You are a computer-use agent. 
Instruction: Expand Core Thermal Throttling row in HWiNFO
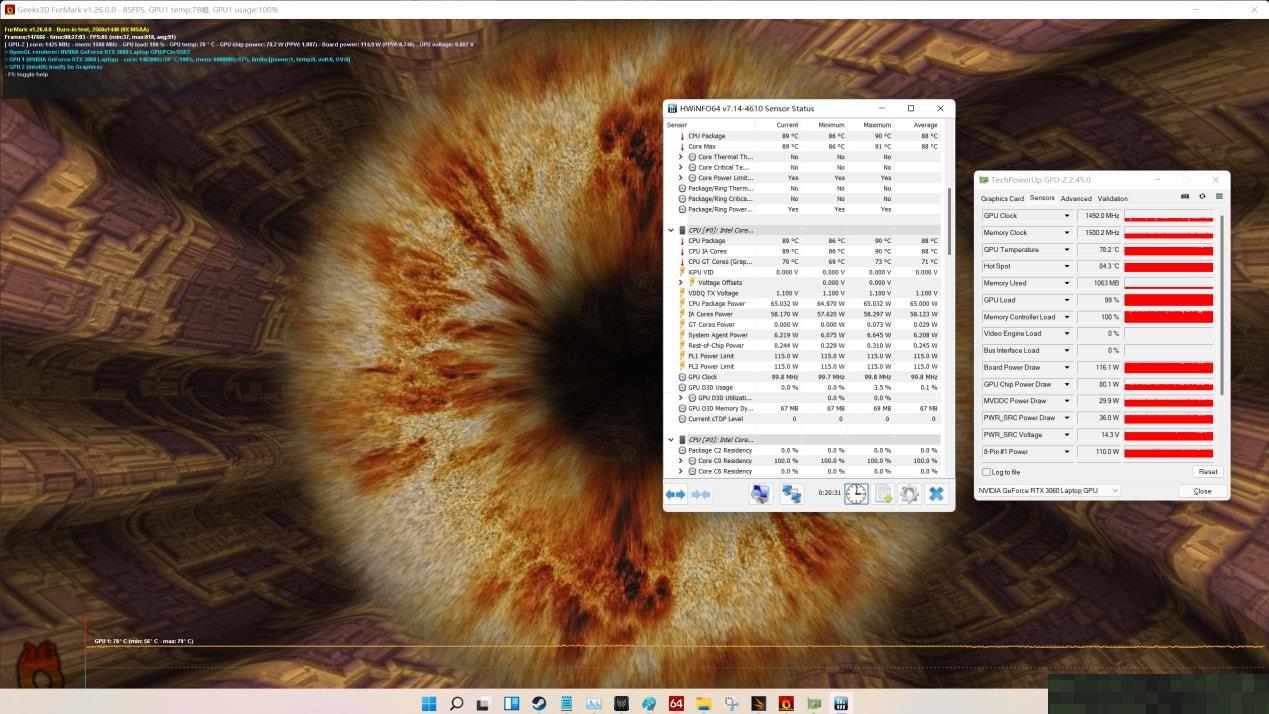tap(681, 157)
